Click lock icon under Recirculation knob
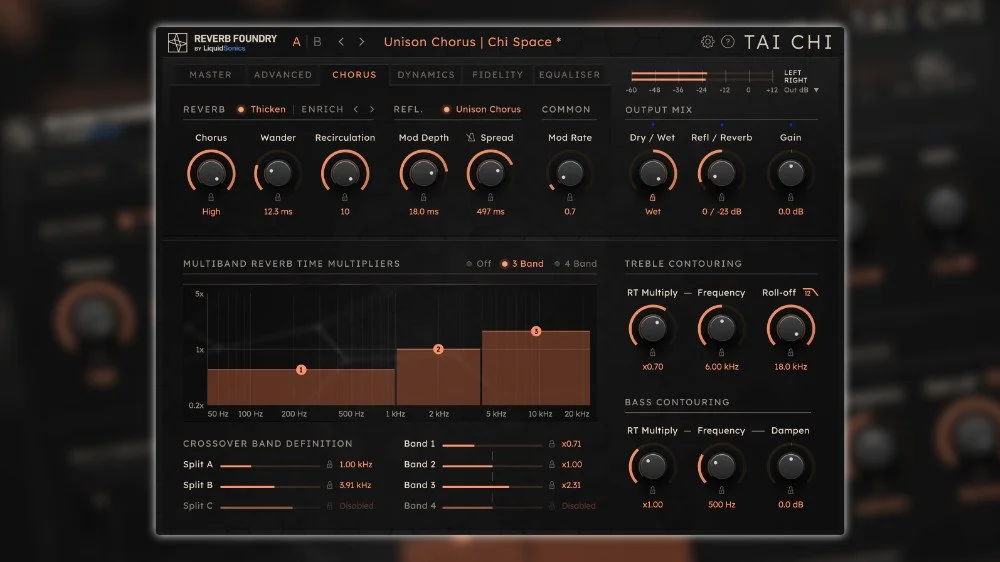 click(344, 197)
